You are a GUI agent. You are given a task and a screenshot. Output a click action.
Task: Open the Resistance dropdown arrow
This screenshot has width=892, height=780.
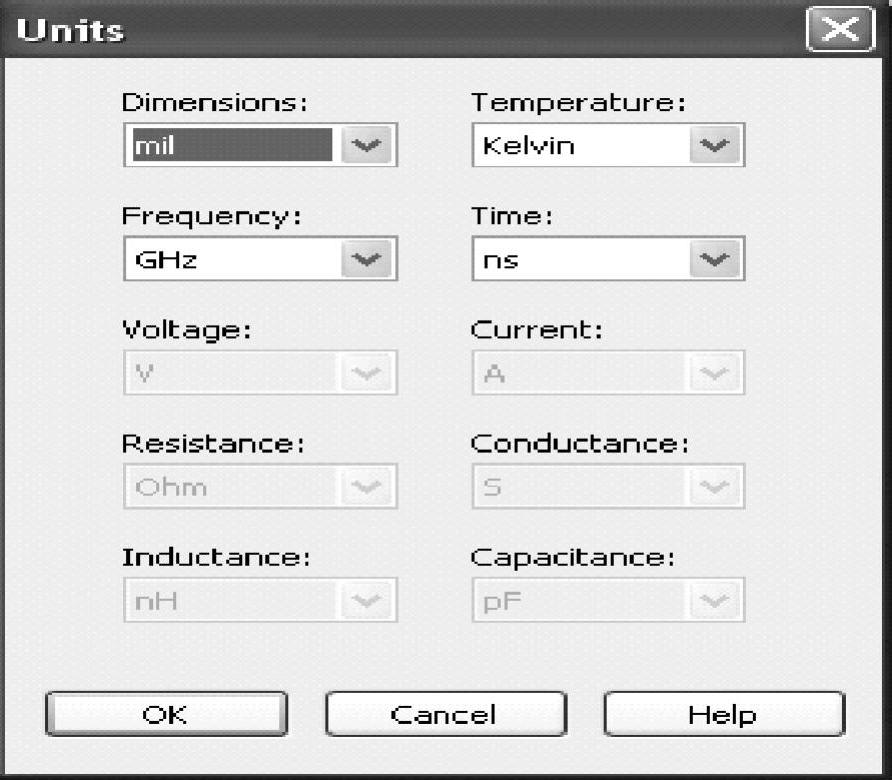368,487
